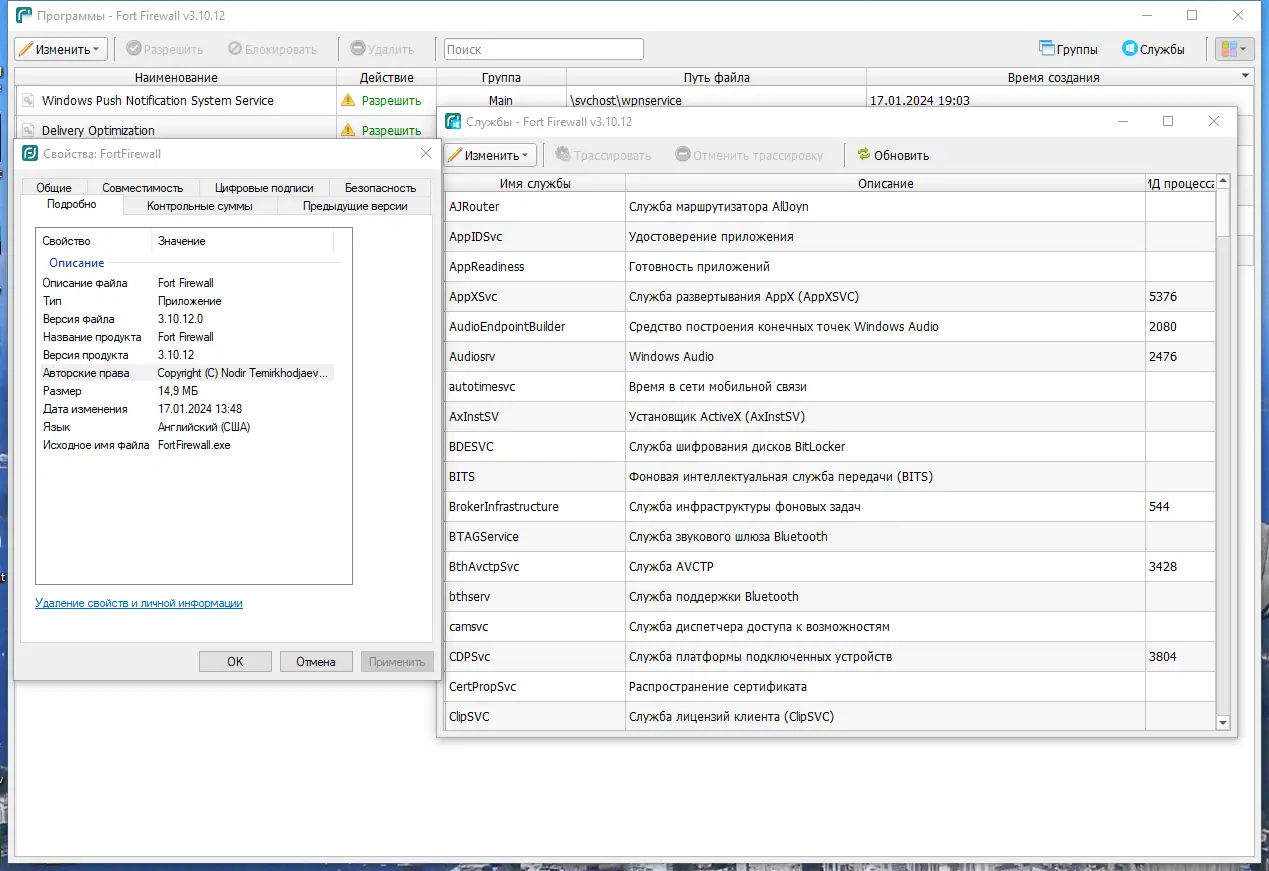Select the ClipSVC service row

(830, 717)
